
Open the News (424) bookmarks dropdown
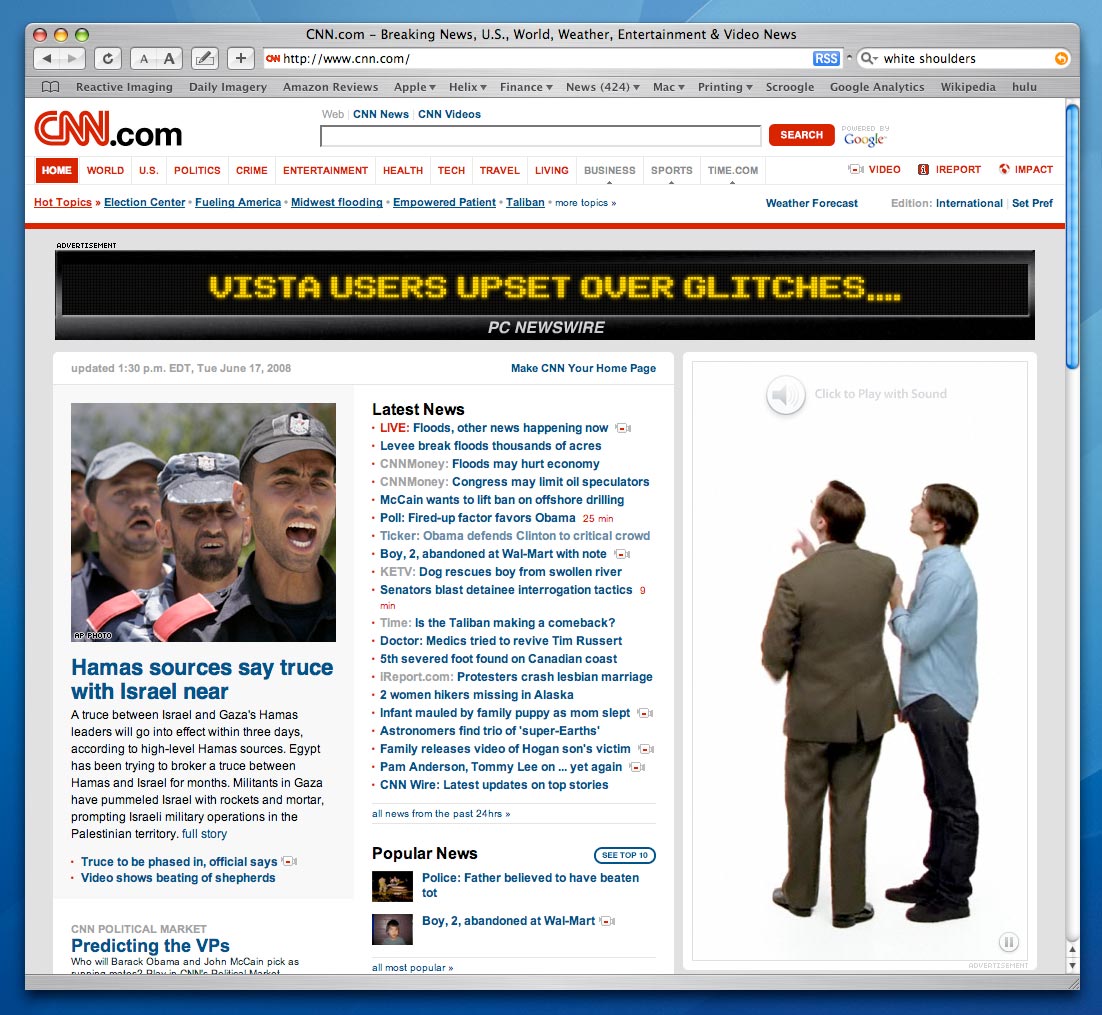603,87
